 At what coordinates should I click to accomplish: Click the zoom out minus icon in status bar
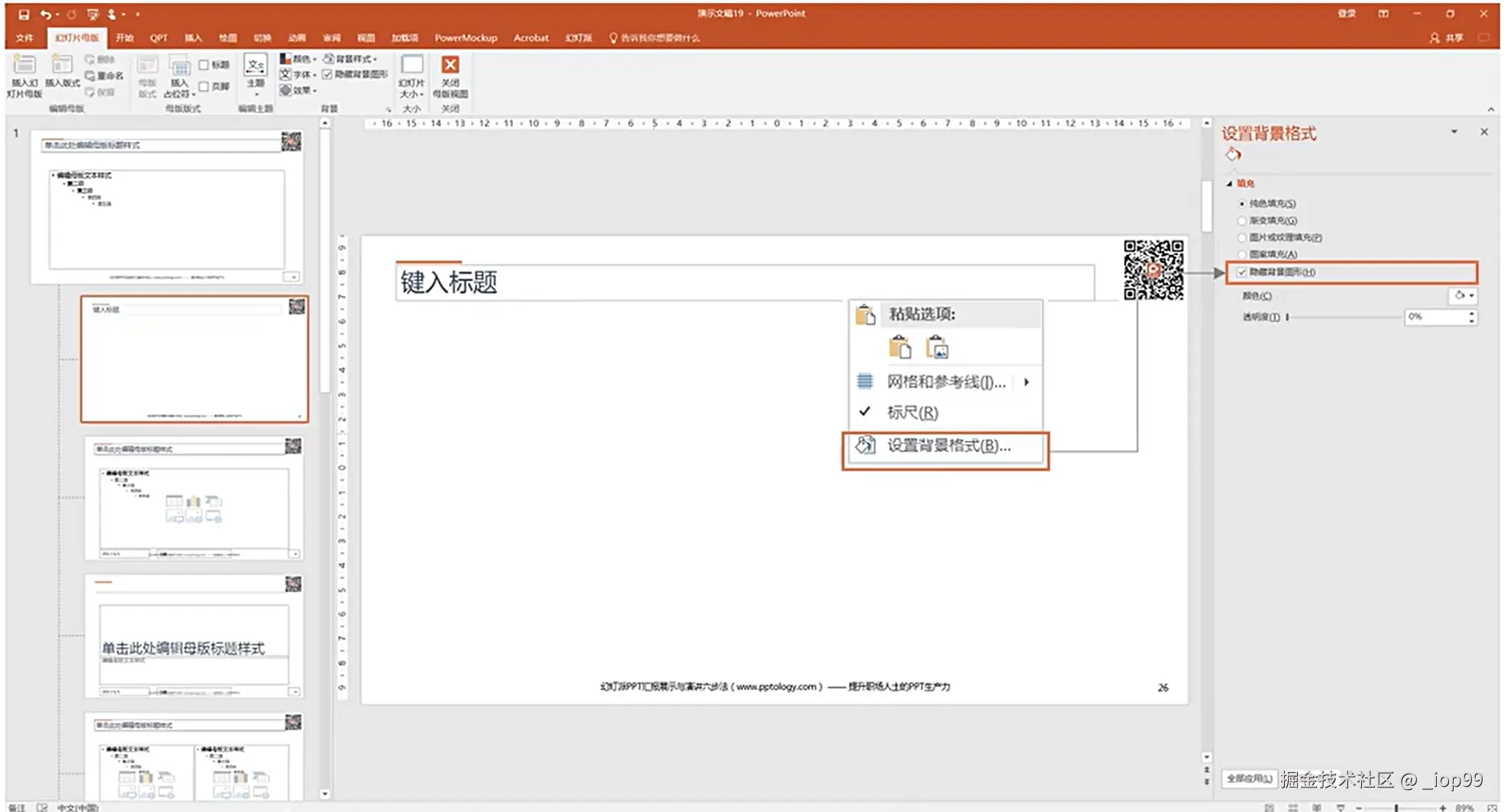tap(1359, 807)
